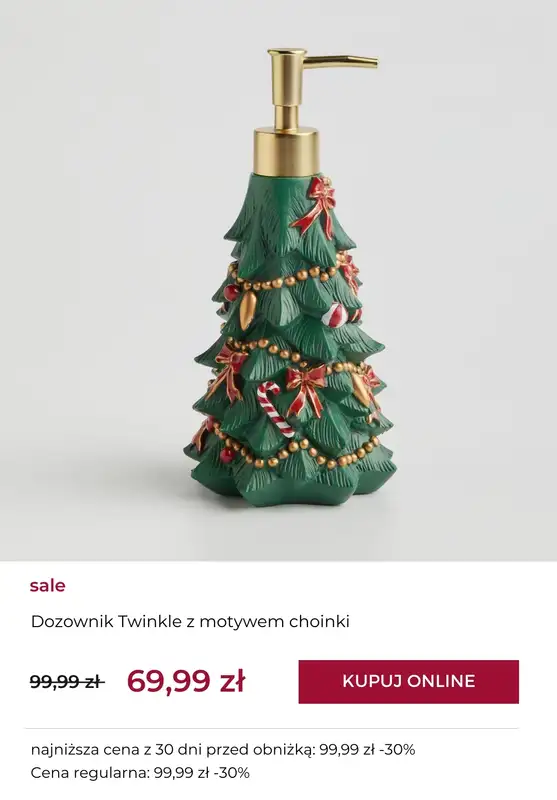Image resolution: width=557 pixels, height=800 pixels.
Task: Click the candy cane ornament on tree
Action: pyautogui.click(x=274, y=409)
